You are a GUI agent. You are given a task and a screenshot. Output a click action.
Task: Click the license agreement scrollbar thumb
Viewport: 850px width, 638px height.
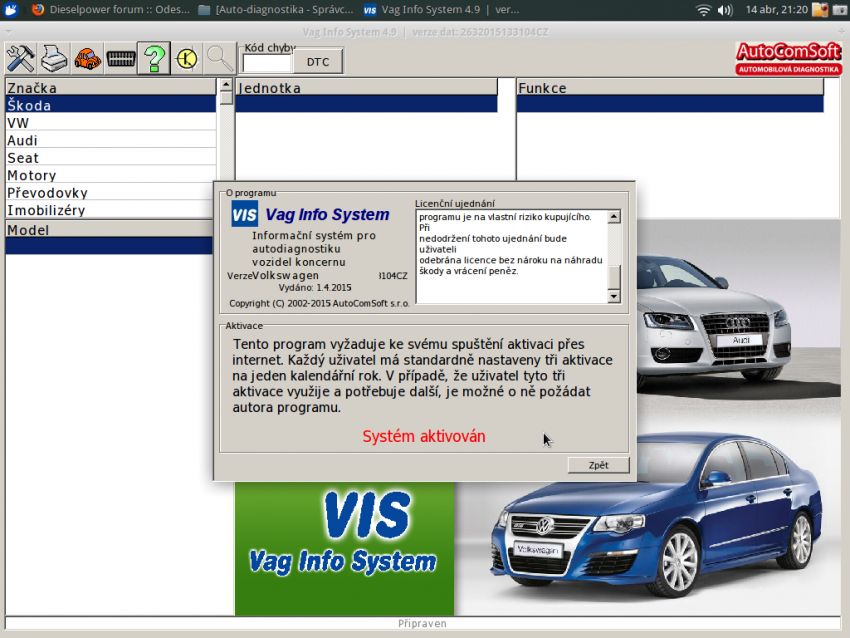614,277
